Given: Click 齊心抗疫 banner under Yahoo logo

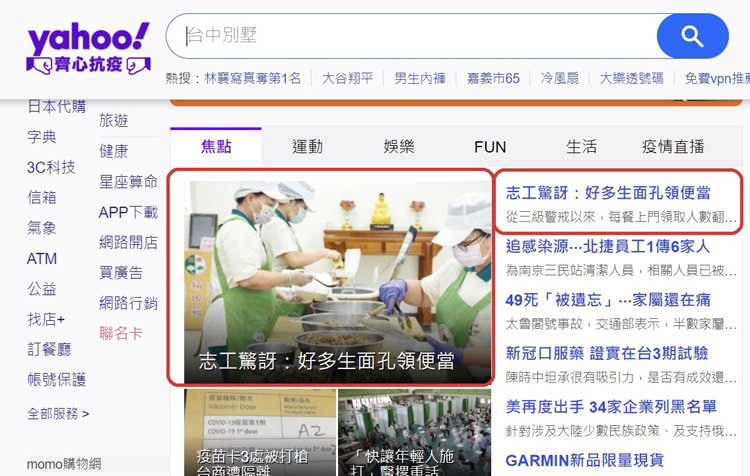Looking at the screenshot, I should pyautogui.click(x=88, y=65).
